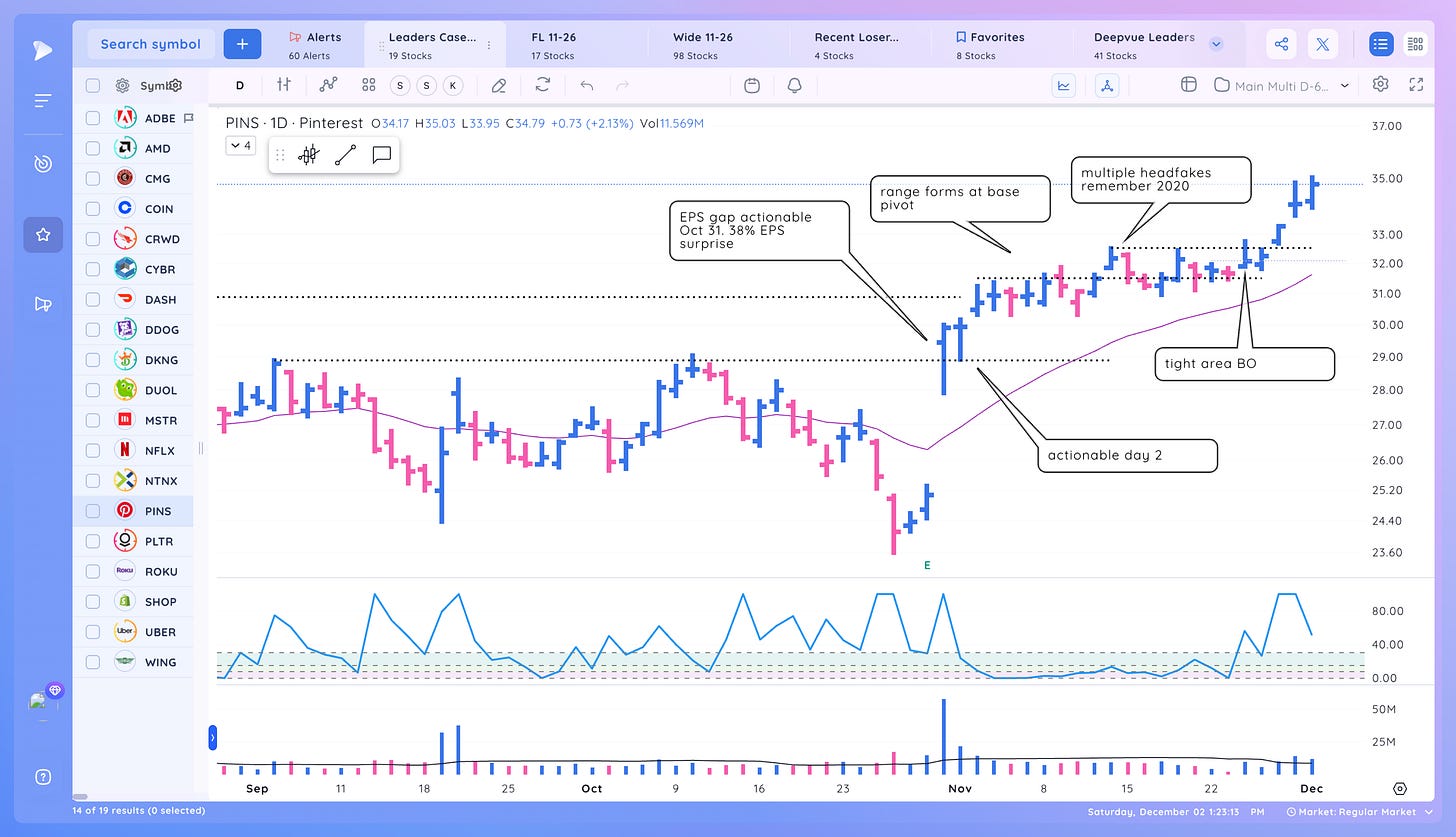Check the CRWD row checkbox
1456x837 pixels.
point(93,239)
